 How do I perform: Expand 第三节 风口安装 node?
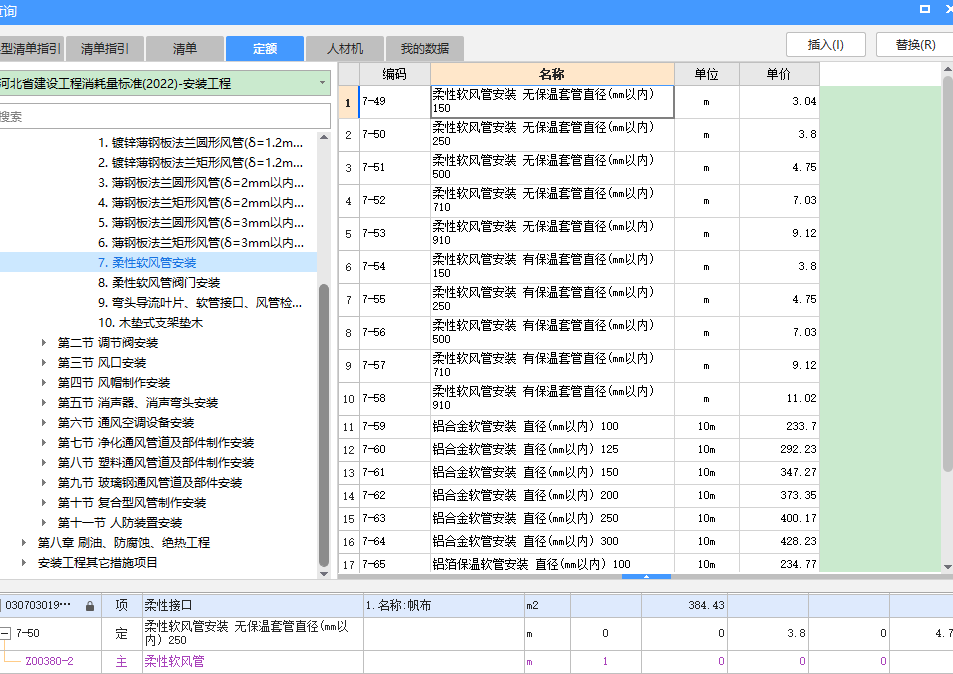[x=44, y=363]
